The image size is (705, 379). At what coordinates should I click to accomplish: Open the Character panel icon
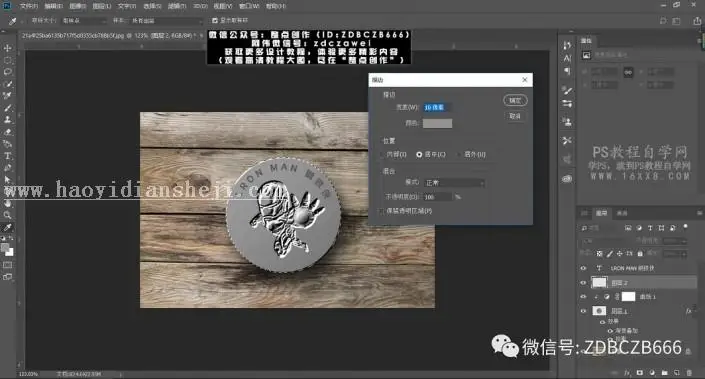567,58
